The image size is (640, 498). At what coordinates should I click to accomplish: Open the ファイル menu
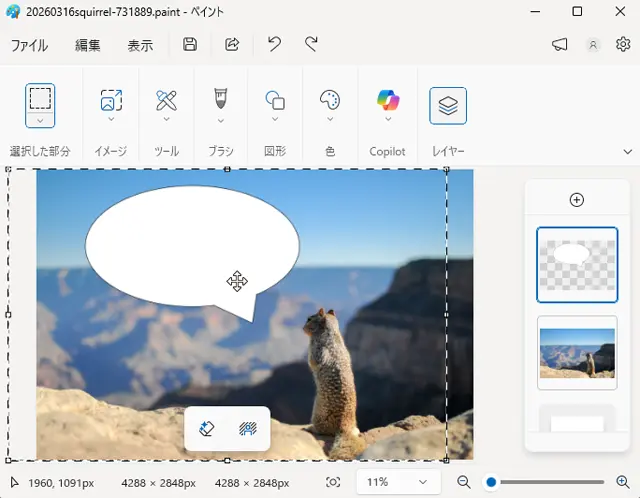tap(29, 45)
